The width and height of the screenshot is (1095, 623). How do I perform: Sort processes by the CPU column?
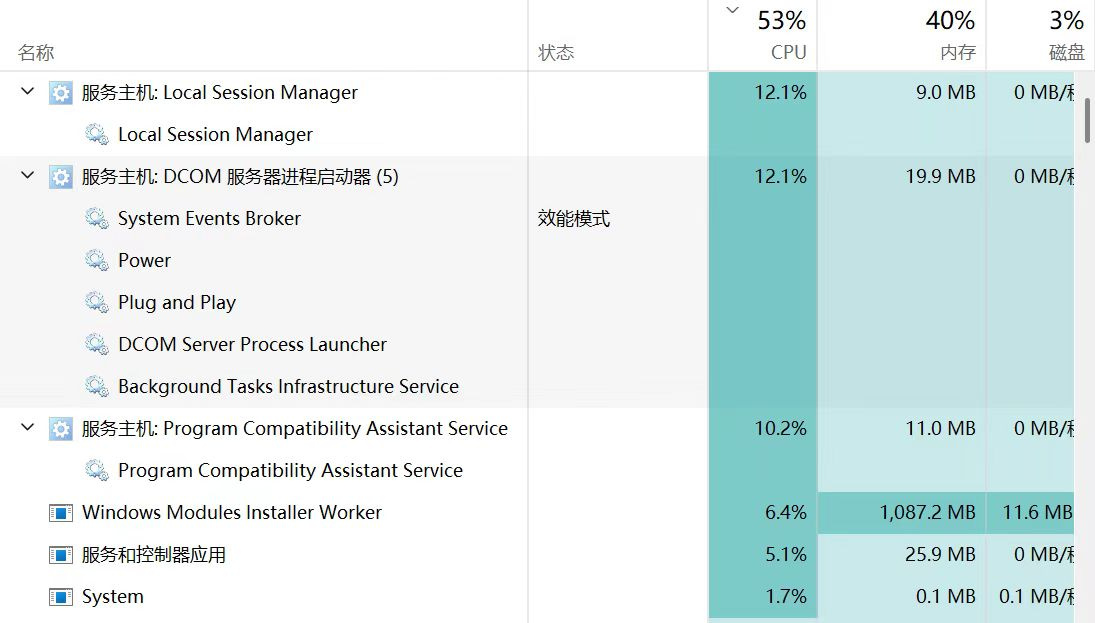point(787,52)
